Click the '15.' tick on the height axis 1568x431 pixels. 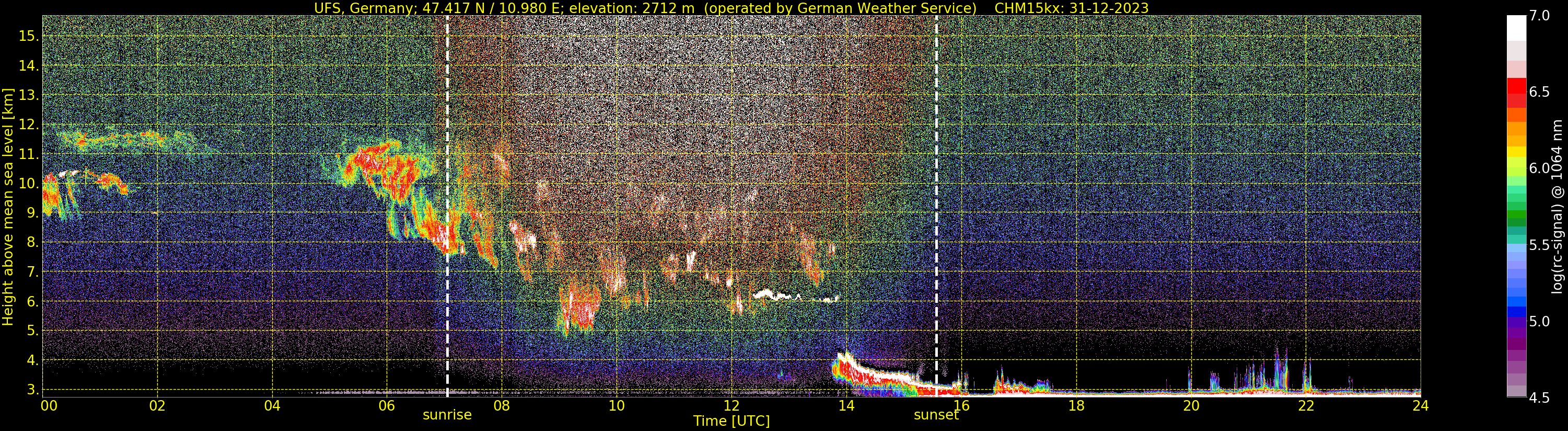pos(29,36)
